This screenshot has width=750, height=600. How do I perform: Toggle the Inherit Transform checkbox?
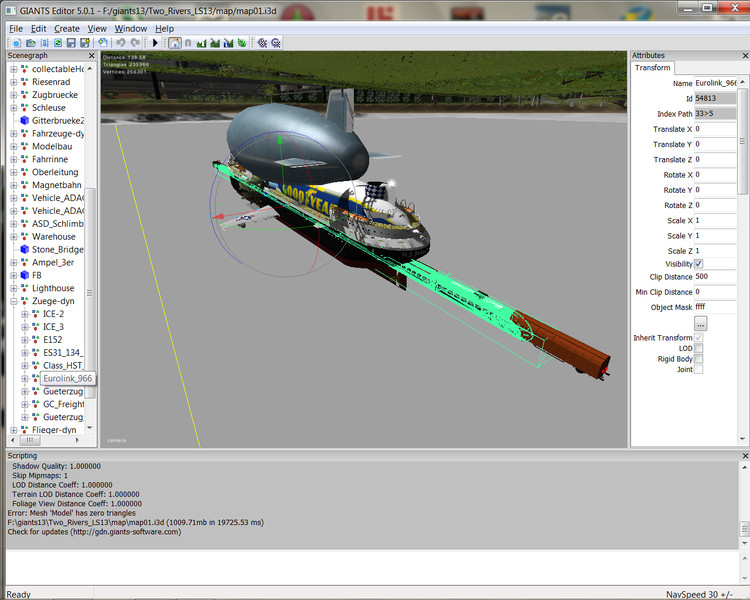(x=698, y=338)
